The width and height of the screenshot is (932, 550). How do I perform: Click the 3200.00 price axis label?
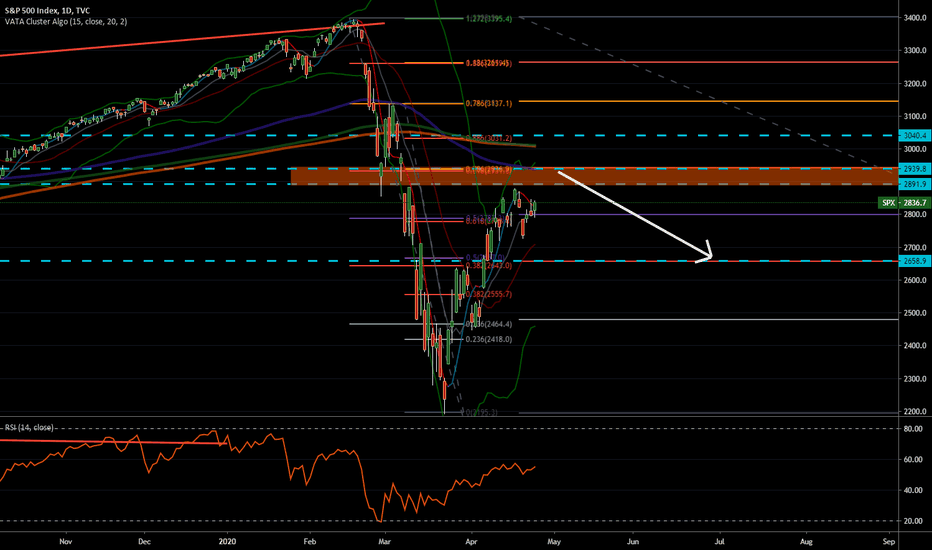(x=915, y=83)
